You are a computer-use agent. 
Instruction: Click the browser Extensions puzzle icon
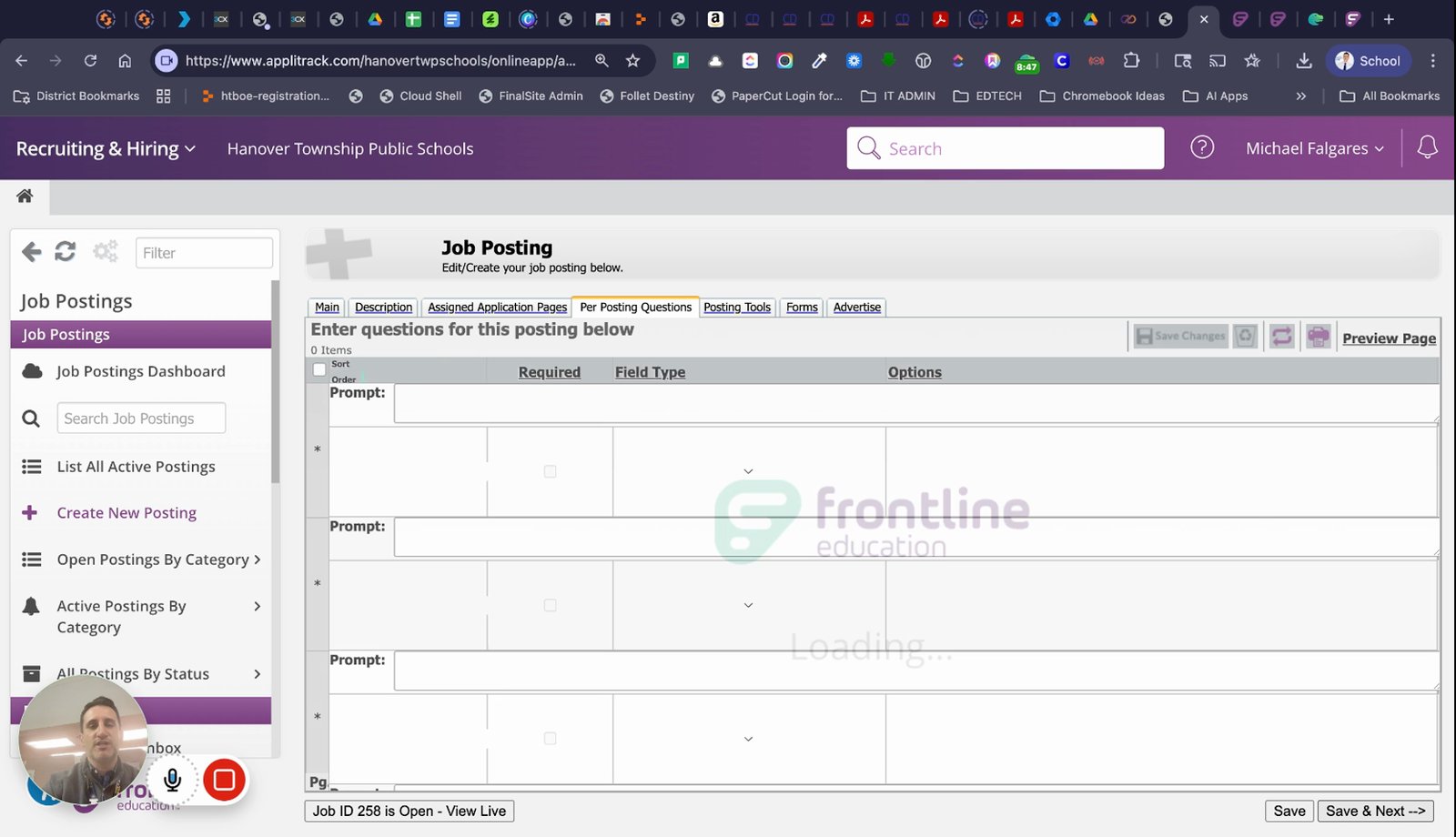[1131, 61]
